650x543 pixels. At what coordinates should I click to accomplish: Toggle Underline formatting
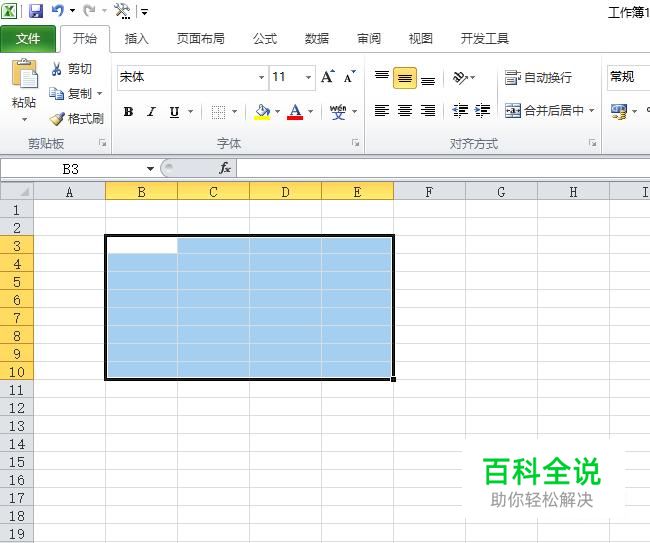click(x=175, y=112)
